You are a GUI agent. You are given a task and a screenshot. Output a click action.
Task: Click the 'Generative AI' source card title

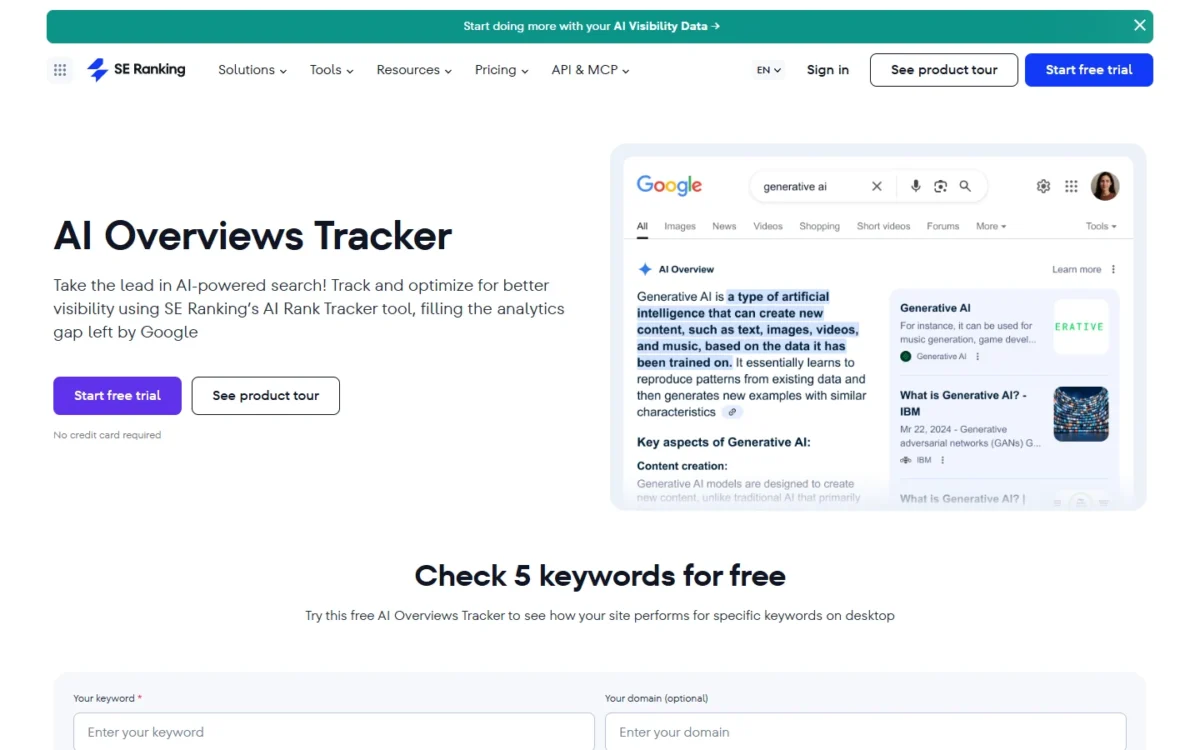pos(935,308)
